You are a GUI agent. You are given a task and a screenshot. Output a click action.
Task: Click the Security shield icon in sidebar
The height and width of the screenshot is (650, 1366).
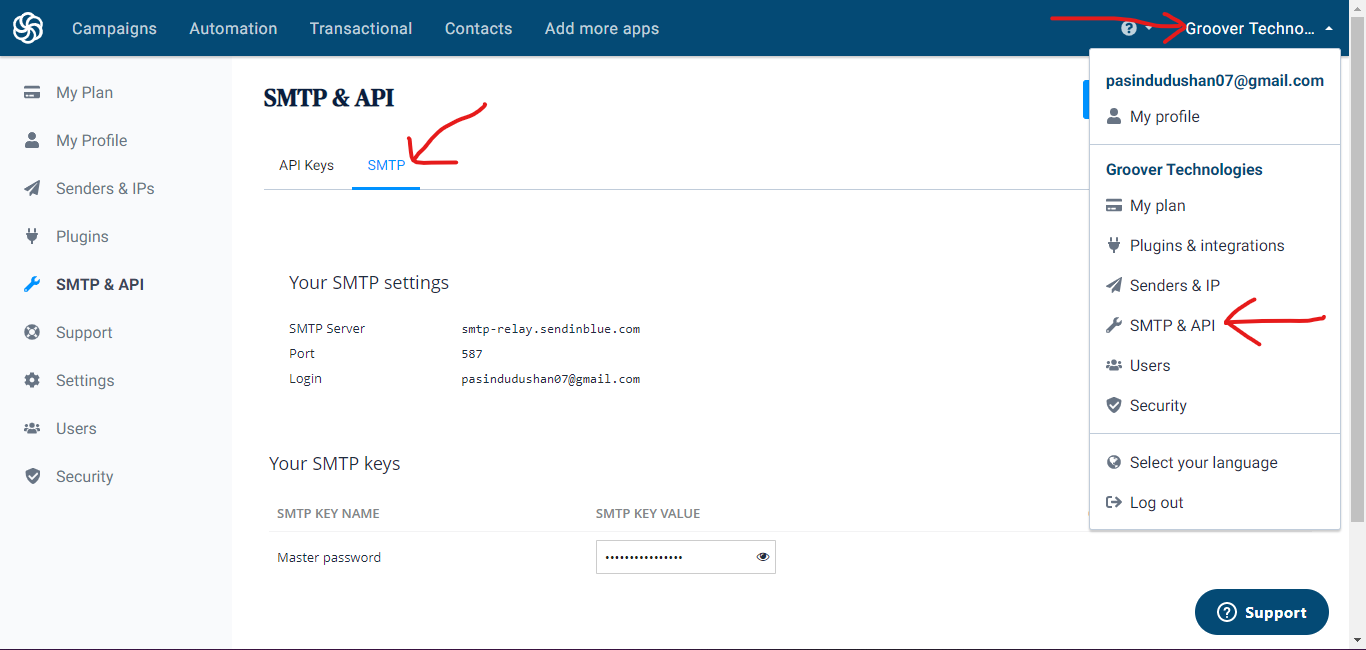[32, 476]
